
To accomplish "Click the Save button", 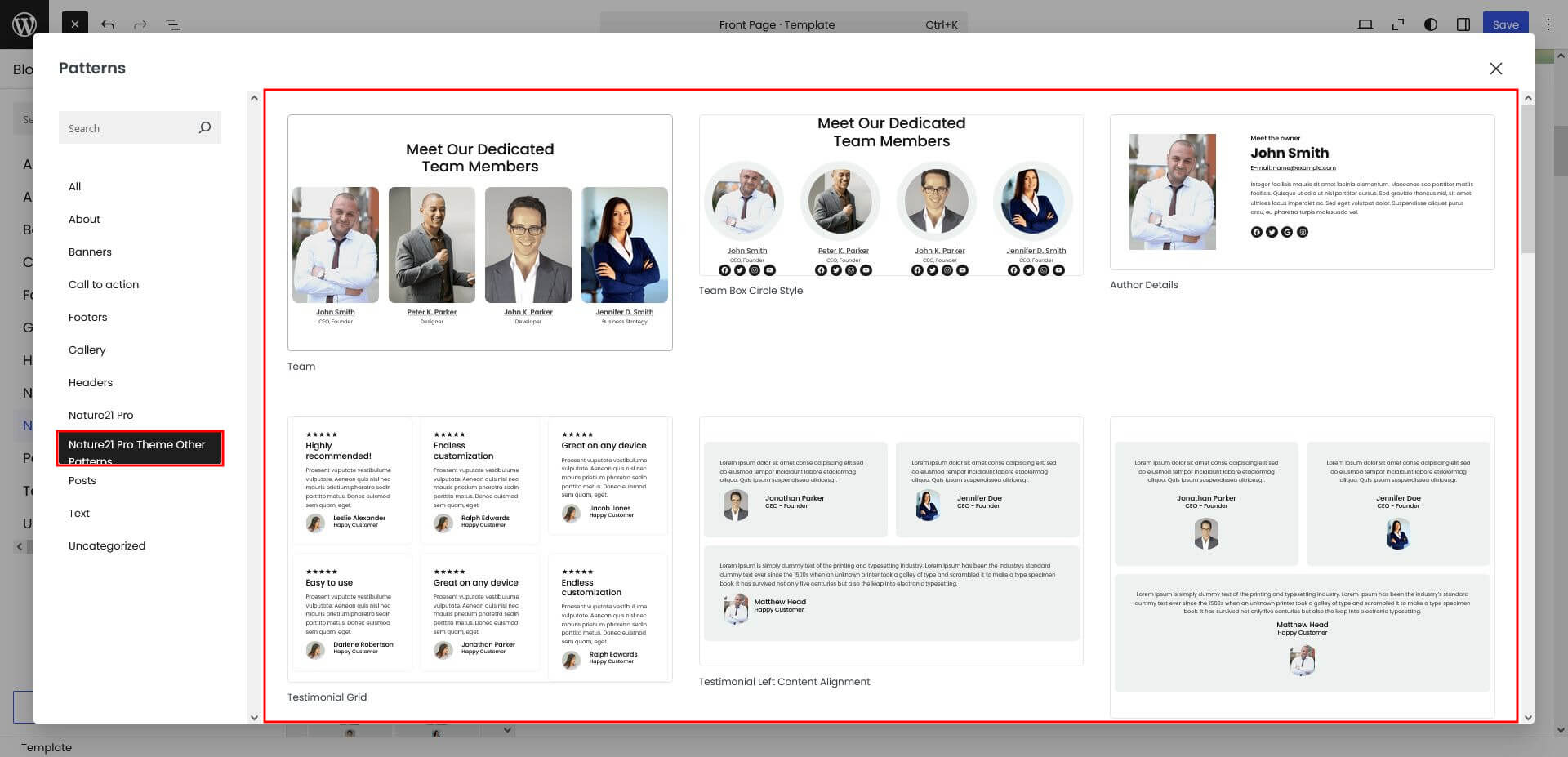I will point(1505,24).
